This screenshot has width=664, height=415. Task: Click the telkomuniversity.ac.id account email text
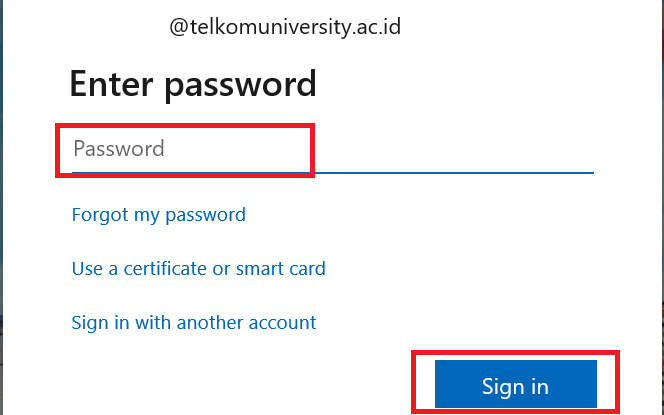[x=285, y=27]
